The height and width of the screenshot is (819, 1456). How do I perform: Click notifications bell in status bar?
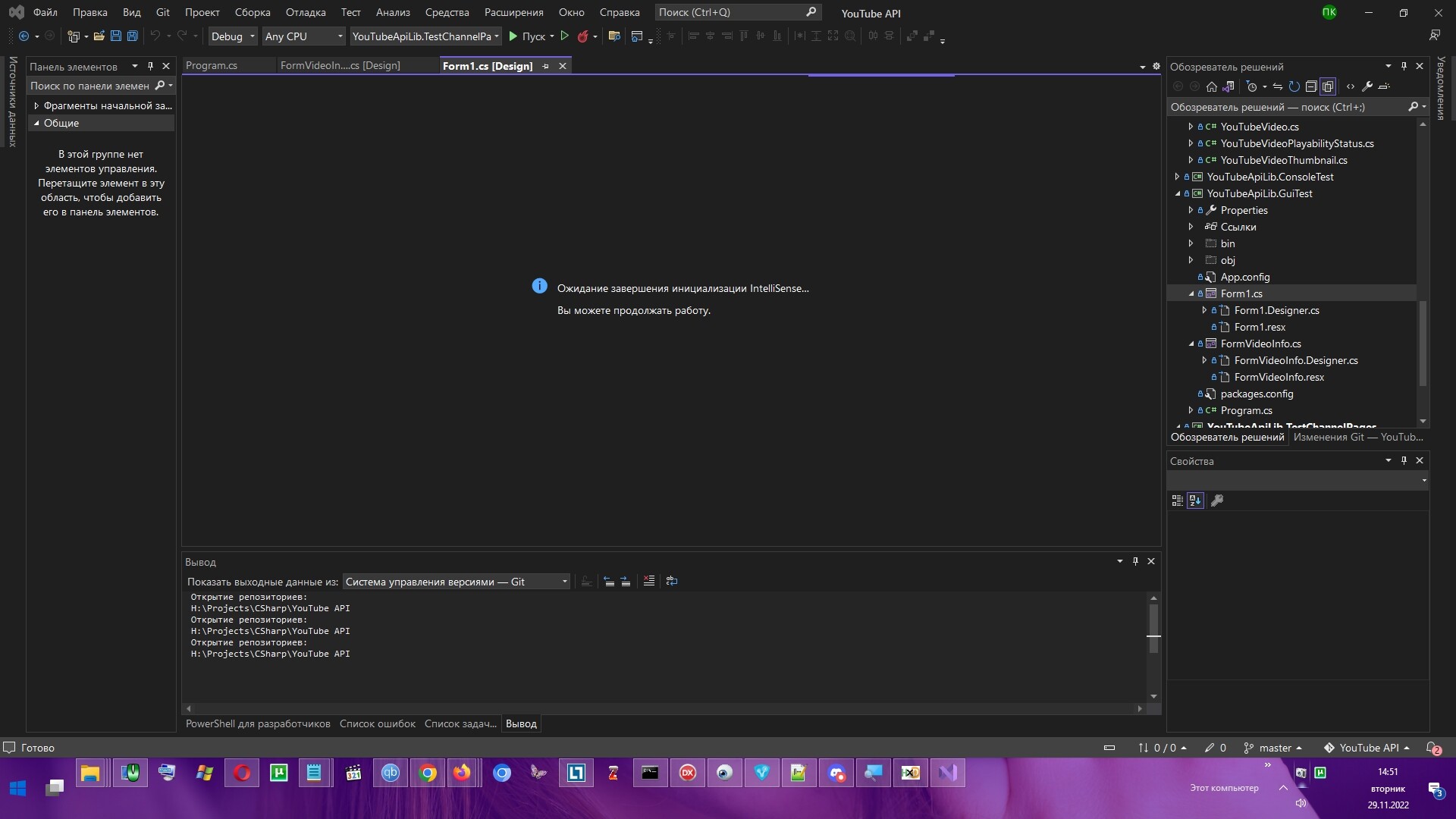[1433, 748]
